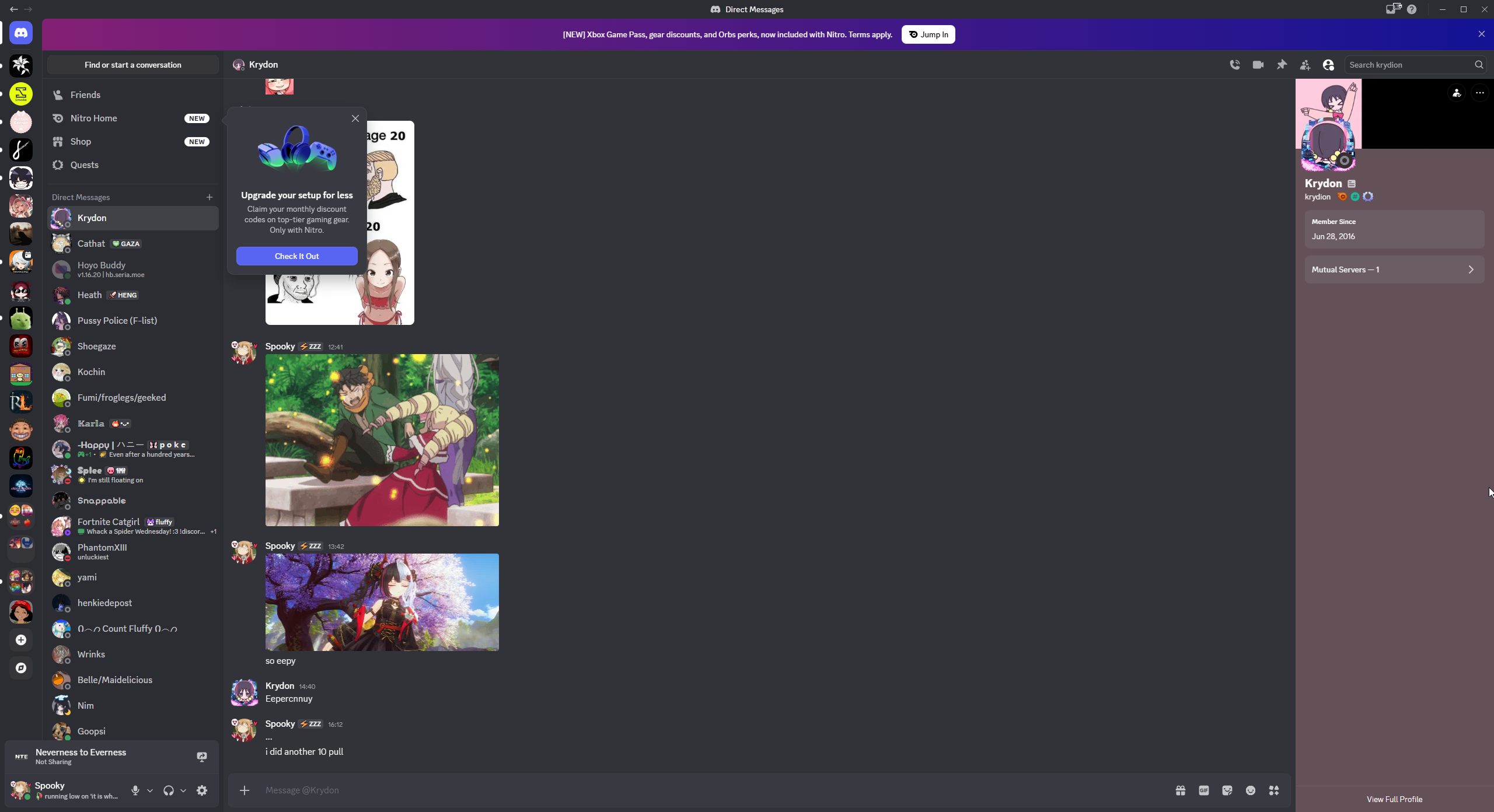Open the Cathat conversation
Screen dimensions: 1494x812
(133, 243)
